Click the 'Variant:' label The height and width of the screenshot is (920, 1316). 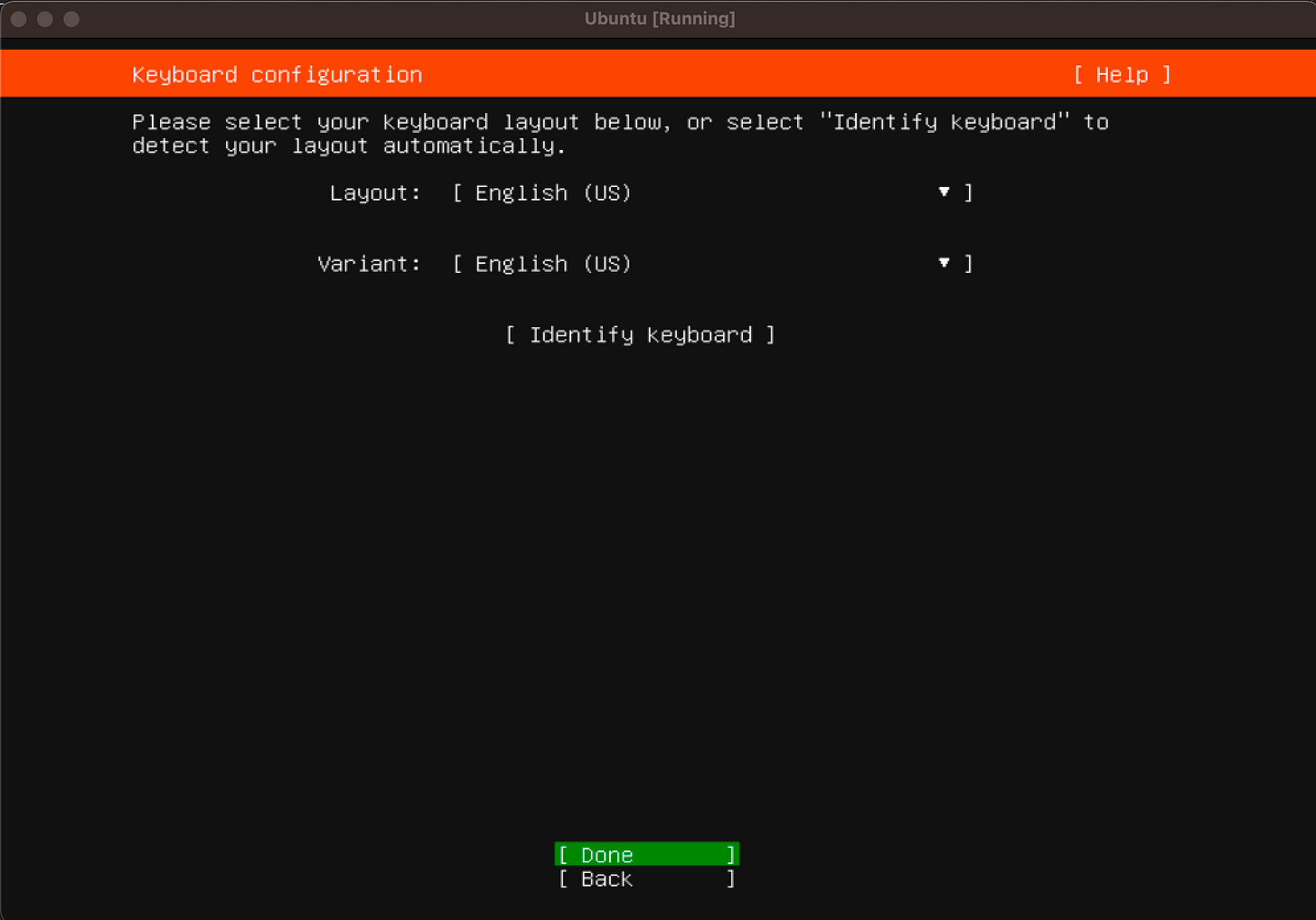(369, 264)
